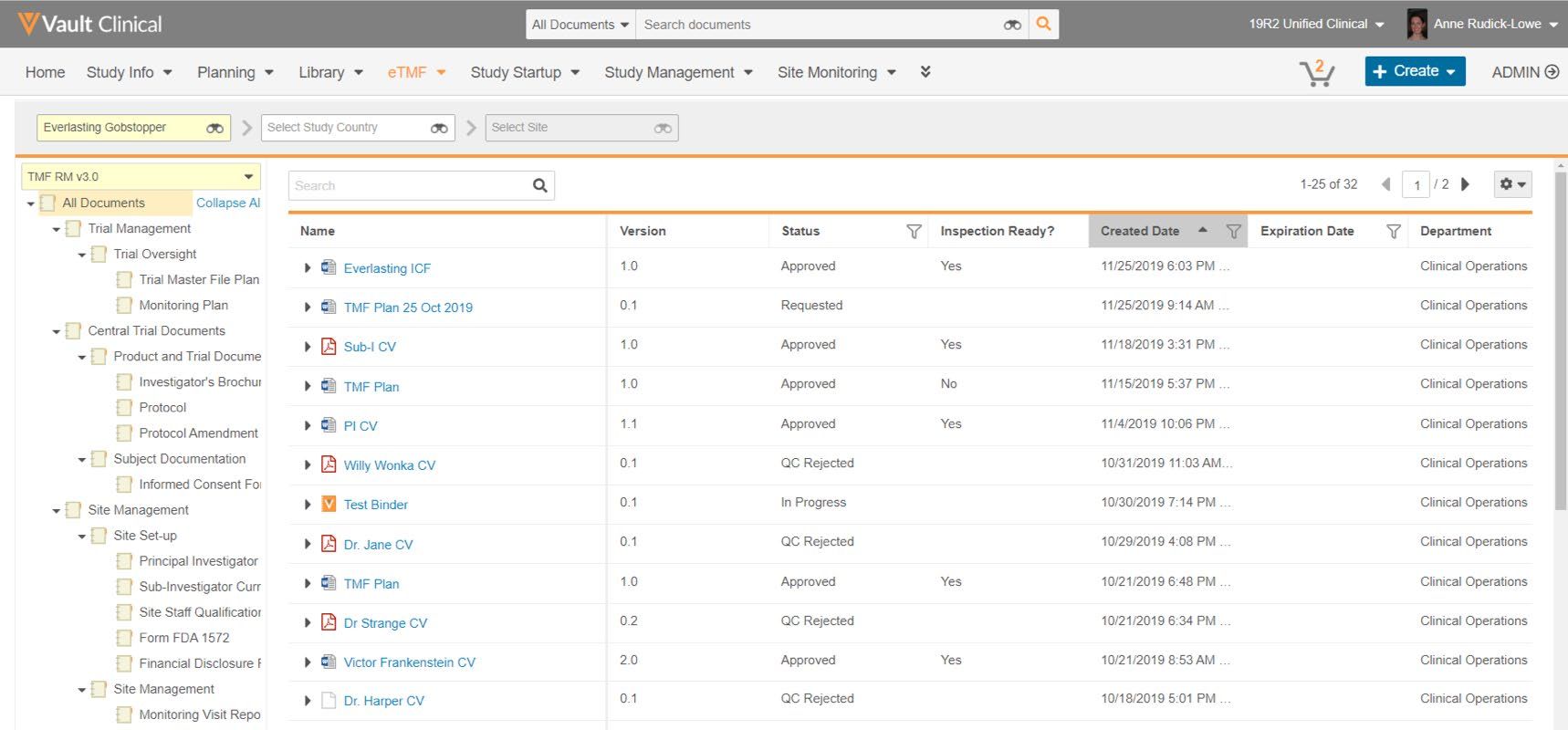Open Created Date column filter icon
This screenshot has height=730, width=1568.
pos(1233,232)
